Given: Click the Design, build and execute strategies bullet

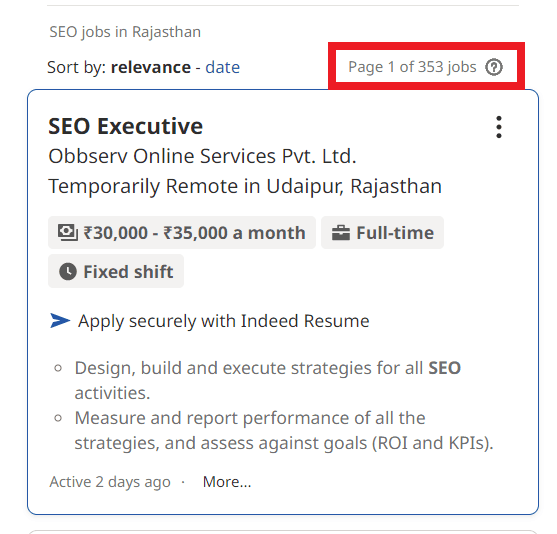Looking at the screenshot, I should [x=267, y=380].
